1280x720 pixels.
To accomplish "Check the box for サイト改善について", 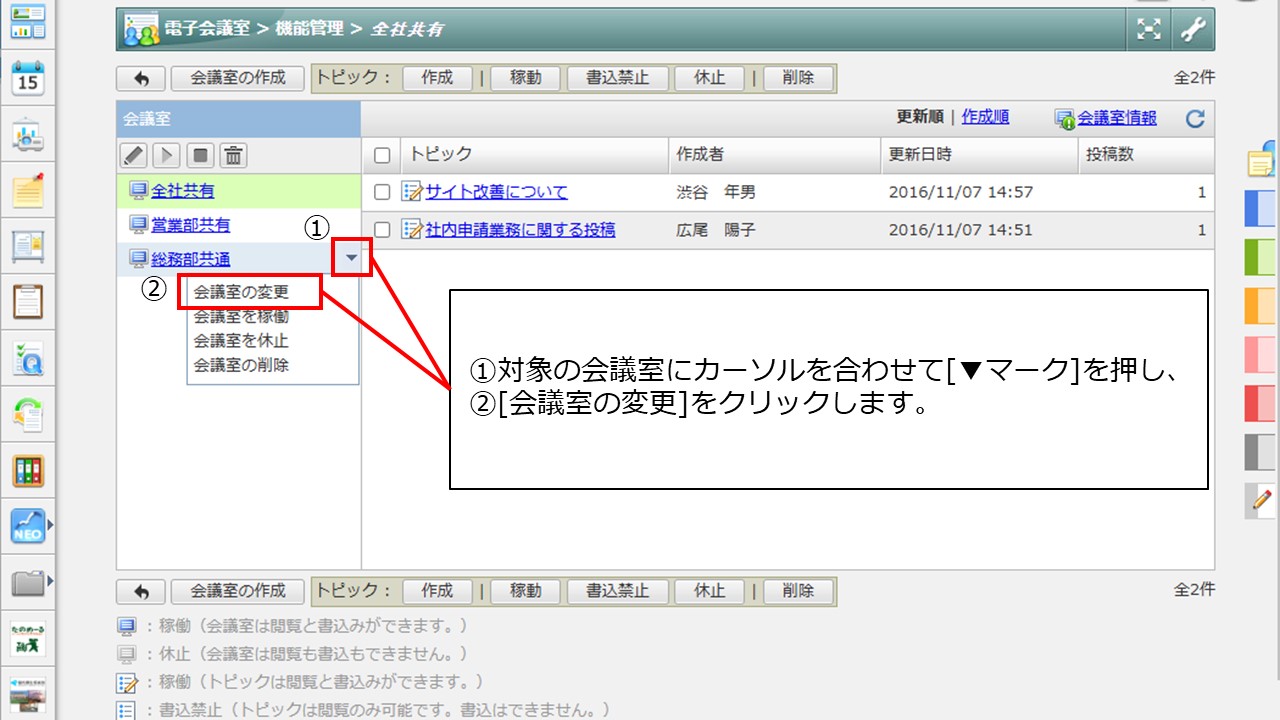I will 381,192.
